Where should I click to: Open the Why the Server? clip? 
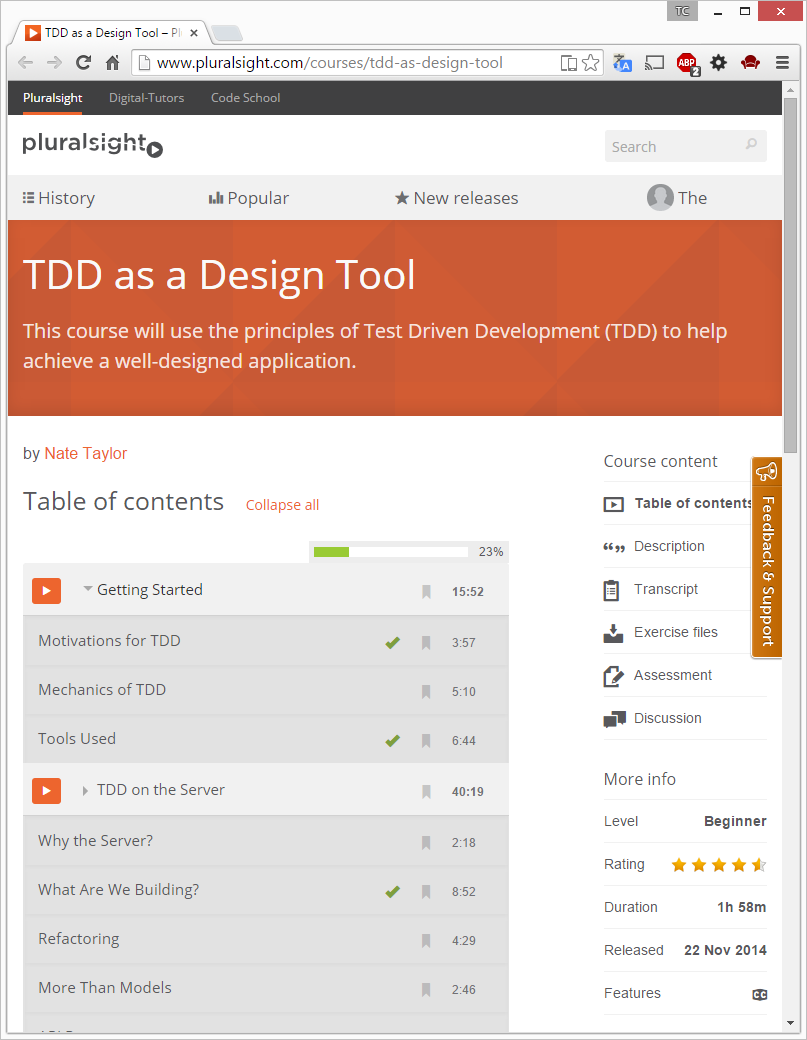(95, 841)
